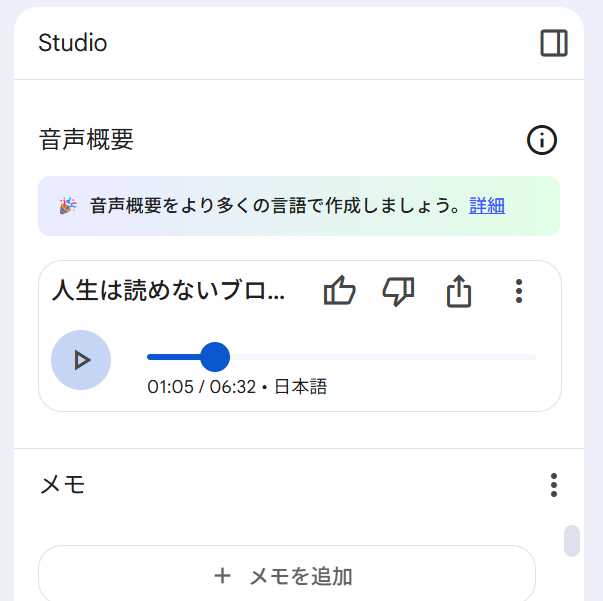This screenshot has width=603, height=601.
Task: Open the info icon beside 音声概要
Action: [x=541, y=140]
